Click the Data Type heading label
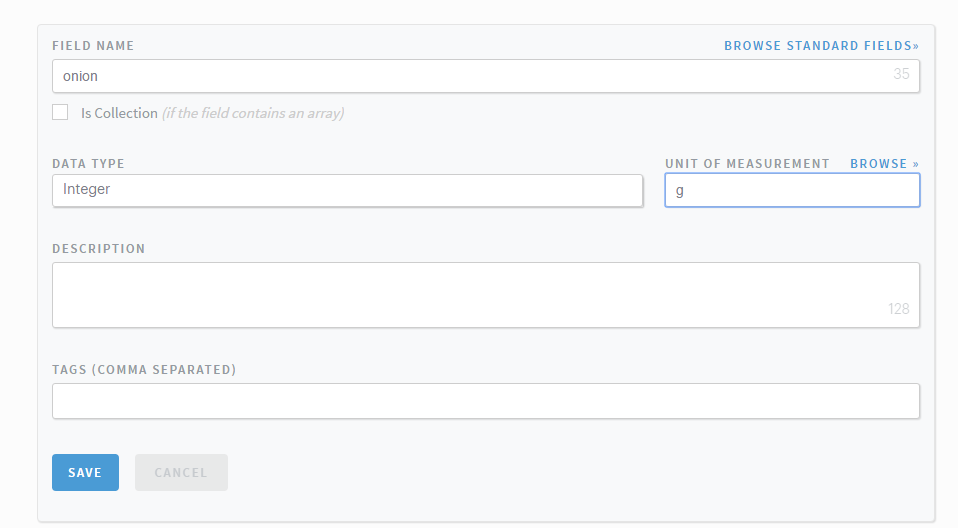Image resolution: width=958 pixels, height=528 pixels. 88,164
